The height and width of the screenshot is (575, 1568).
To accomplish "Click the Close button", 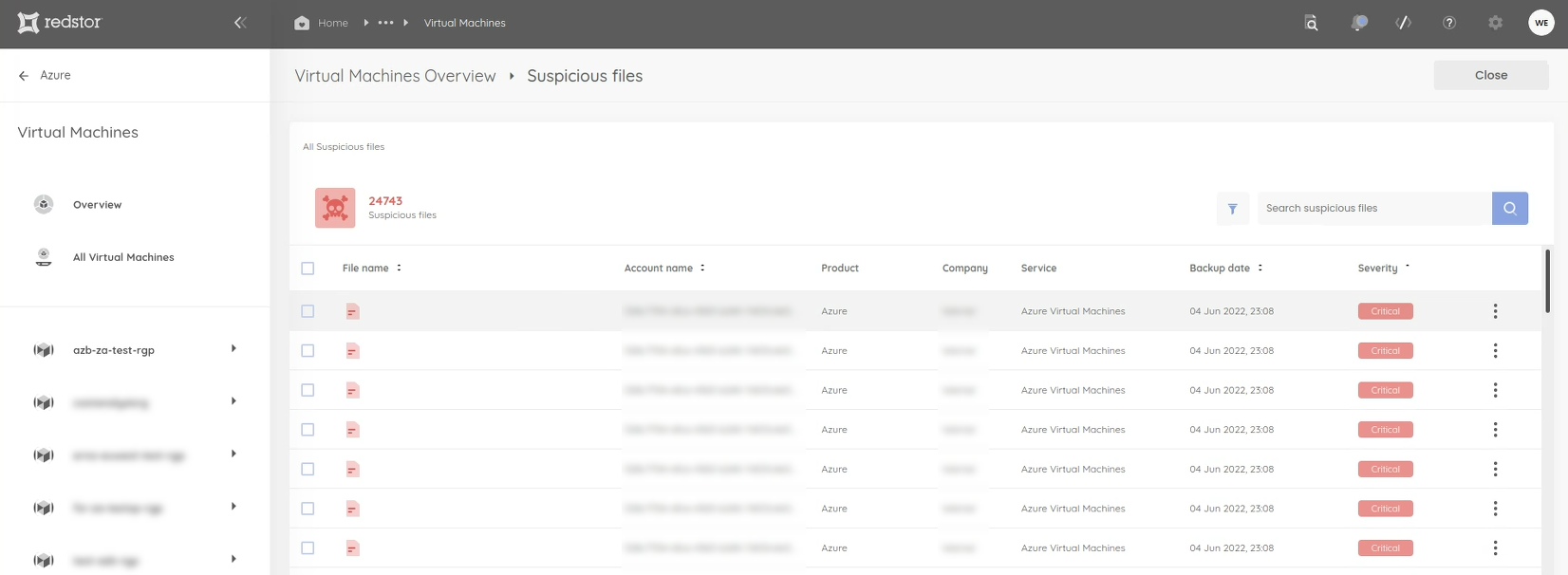I will point(1491,75).
